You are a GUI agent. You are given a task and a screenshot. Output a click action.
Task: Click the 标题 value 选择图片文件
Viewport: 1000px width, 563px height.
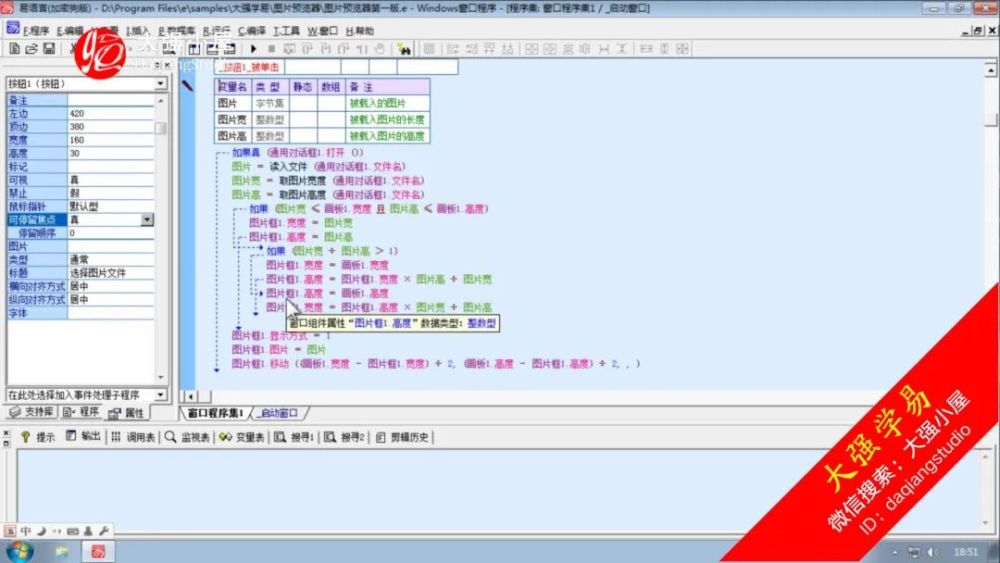[110, 273]
